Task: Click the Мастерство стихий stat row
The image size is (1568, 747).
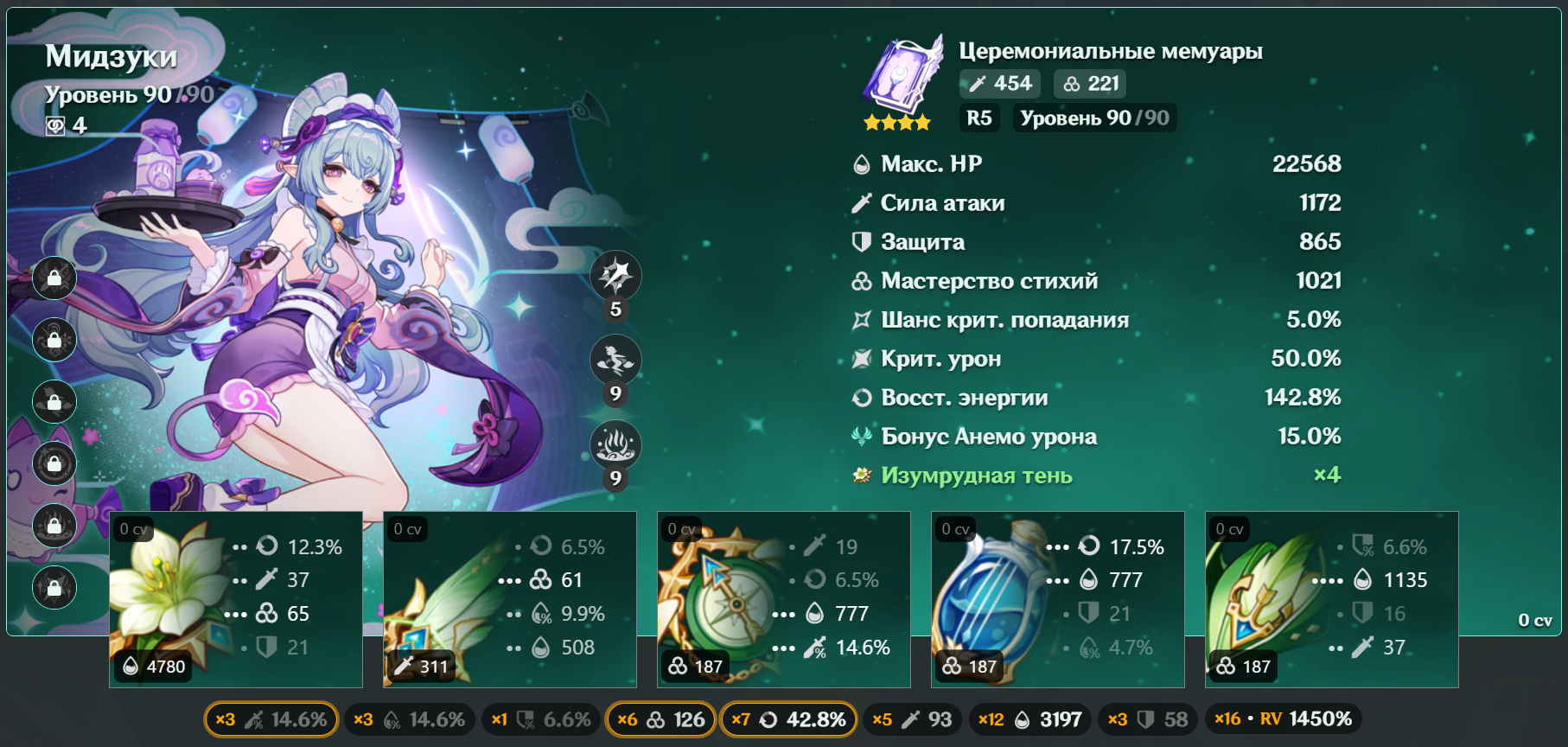Action: click(1096, 281)
